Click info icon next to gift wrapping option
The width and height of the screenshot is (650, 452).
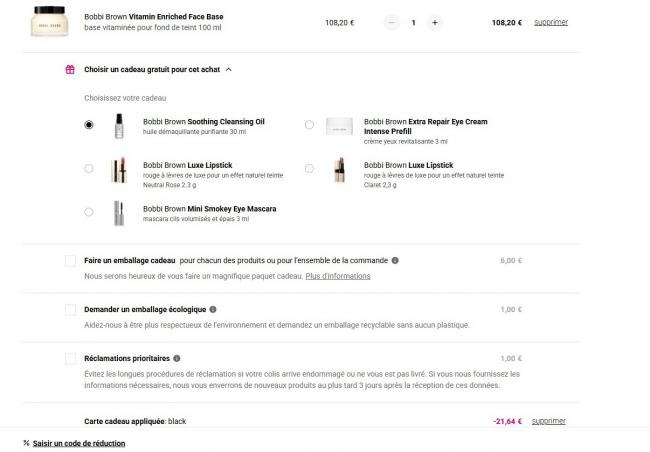(395, 260)
